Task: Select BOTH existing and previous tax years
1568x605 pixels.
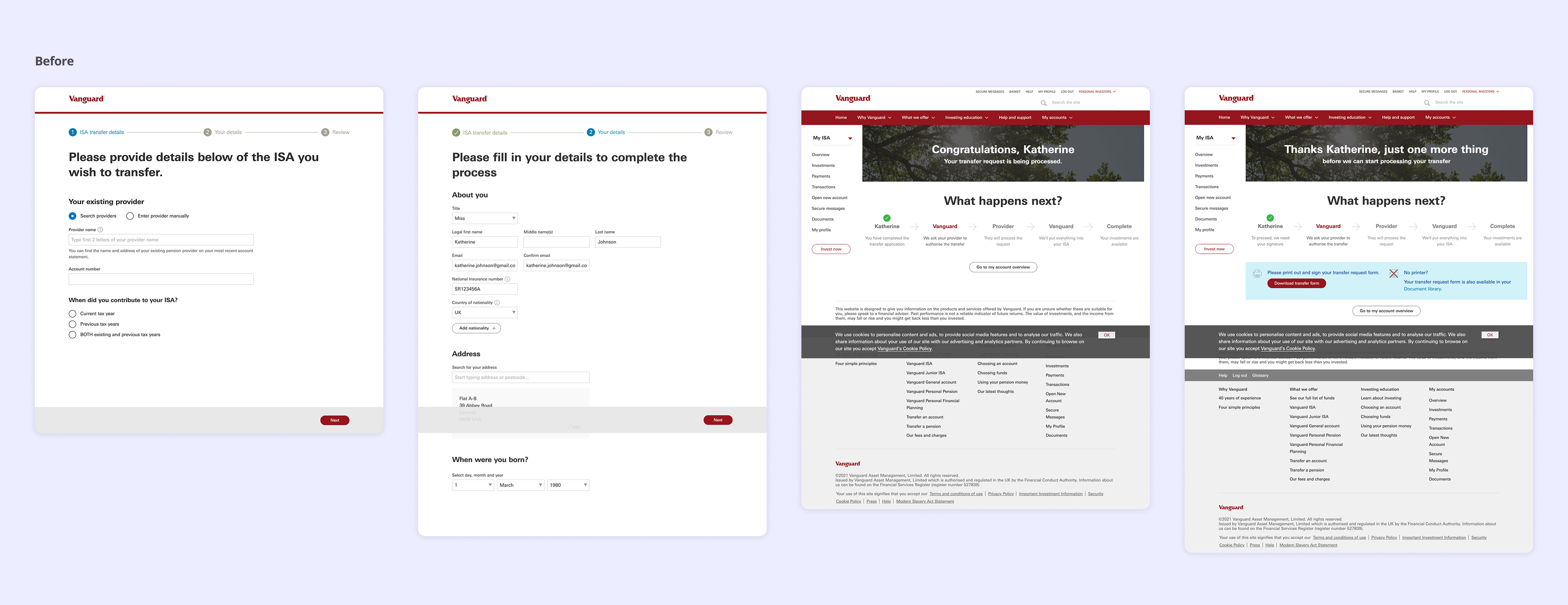Action: (72, 334)
